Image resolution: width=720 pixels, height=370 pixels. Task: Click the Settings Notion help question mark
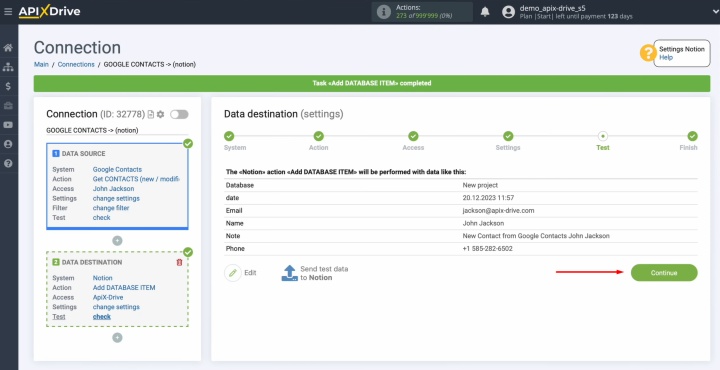click(648, 53)
